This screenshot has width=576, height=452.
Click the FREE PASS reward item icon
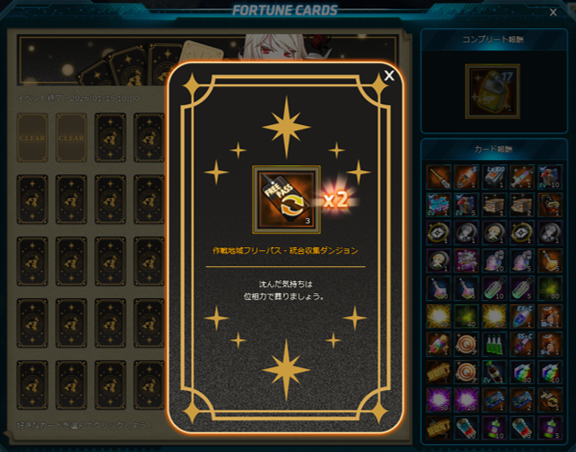click(286, 200)
